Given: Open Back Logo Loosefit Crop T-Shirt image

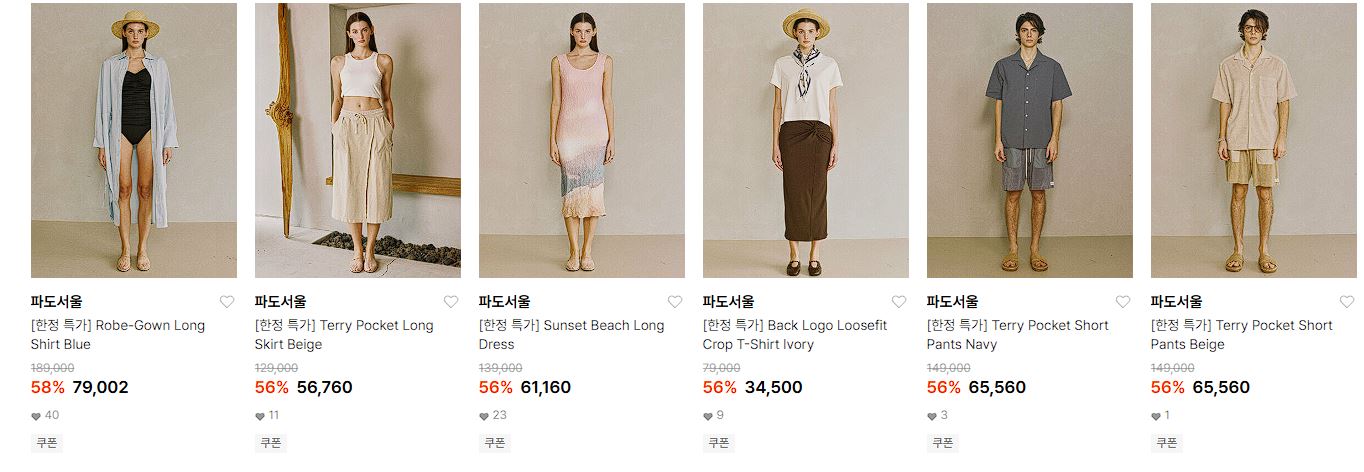Looking at the screenshot, I should pyautogui.click(x=806, y=140).
